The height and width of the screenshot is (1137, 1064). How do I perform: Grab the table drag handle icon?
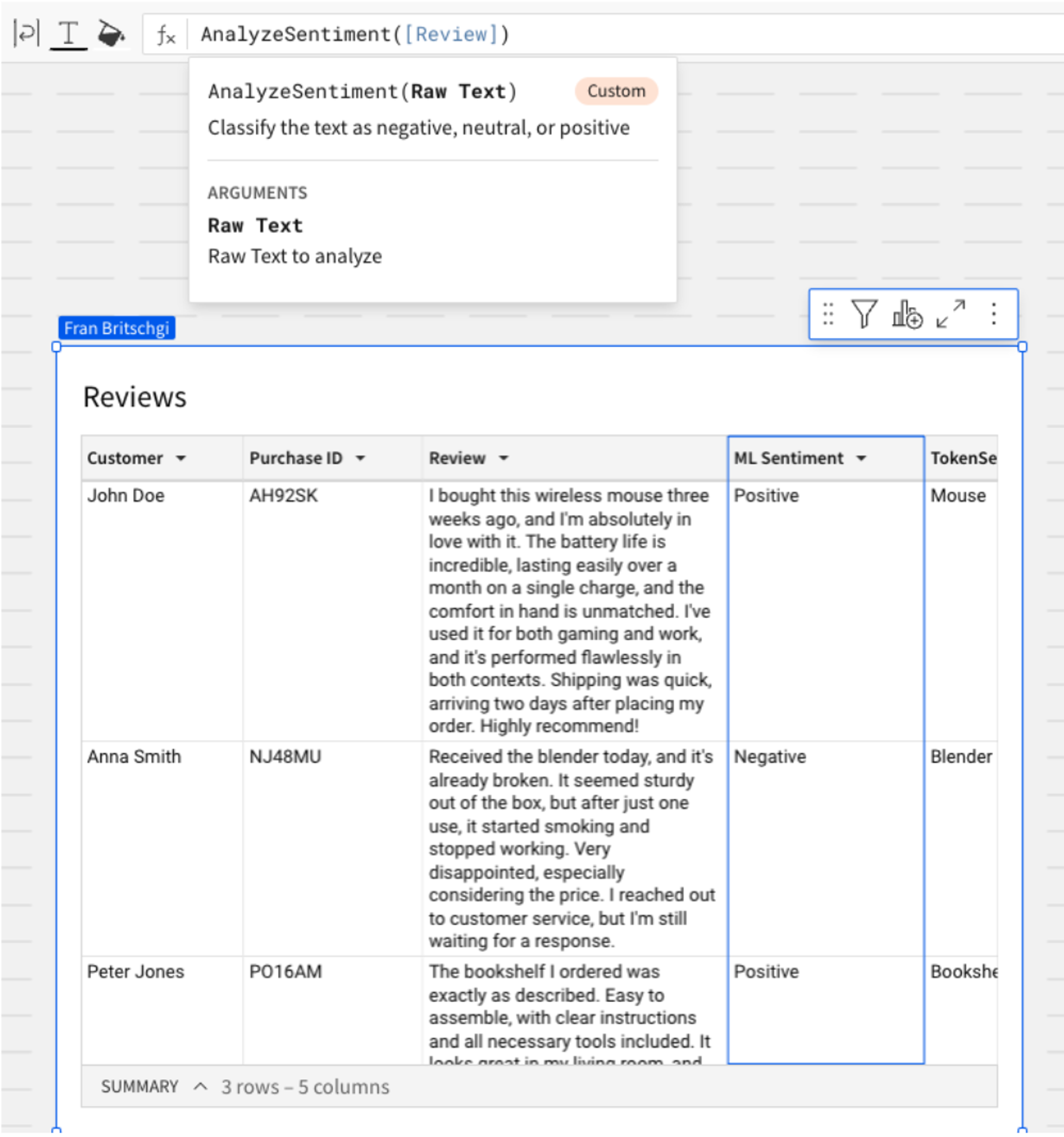click(827, 314)
